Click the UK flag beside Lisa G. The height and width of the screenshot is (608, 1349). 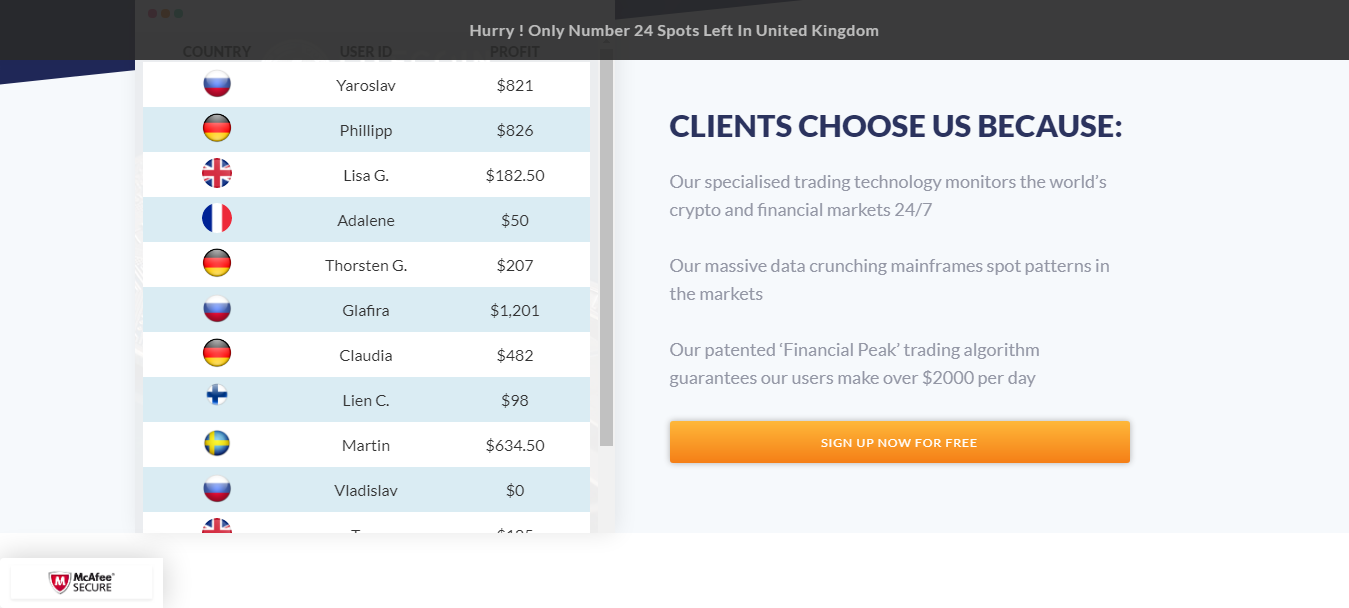tap(217, 173)
